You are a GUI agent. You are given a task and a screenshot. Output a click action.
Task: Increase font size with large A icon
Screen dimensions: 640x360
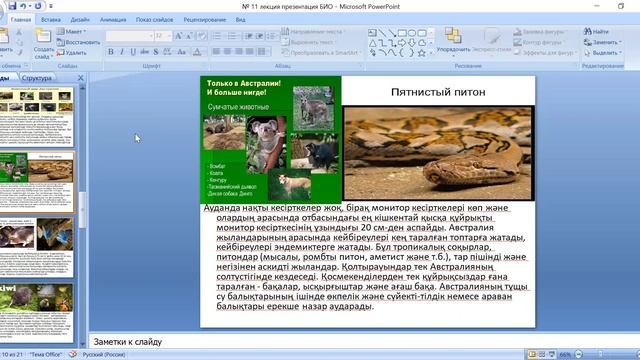(x=179, y=36)
